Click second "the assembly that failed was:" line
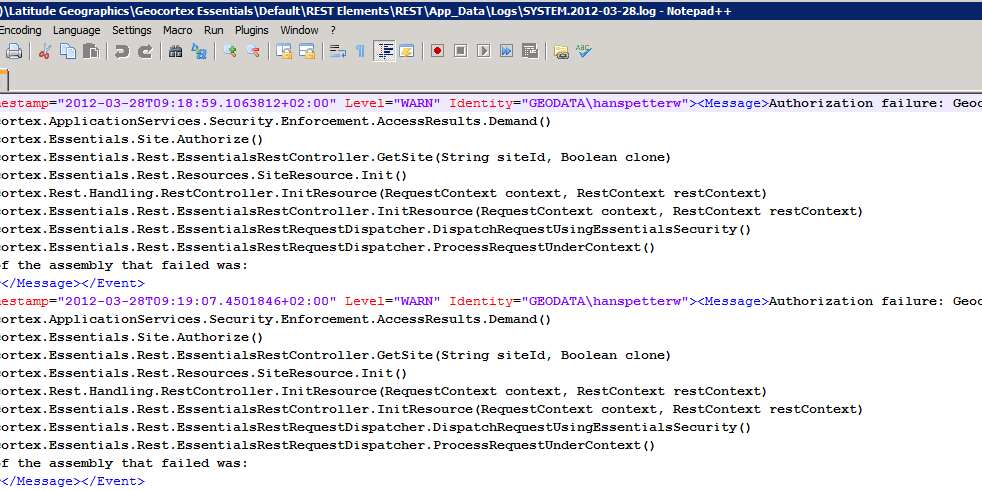Viewport: 982px width, 491px height. pyautogui.click(x=124, y=463)
